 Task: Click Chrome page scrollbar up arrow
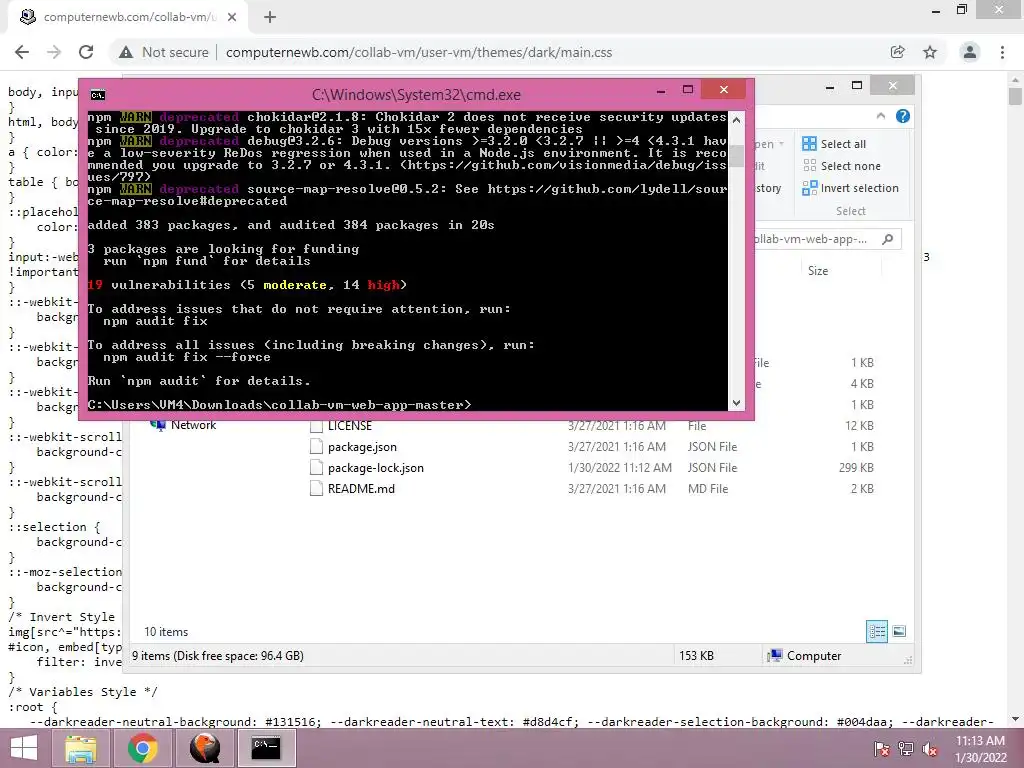(x=1015, y=79)
